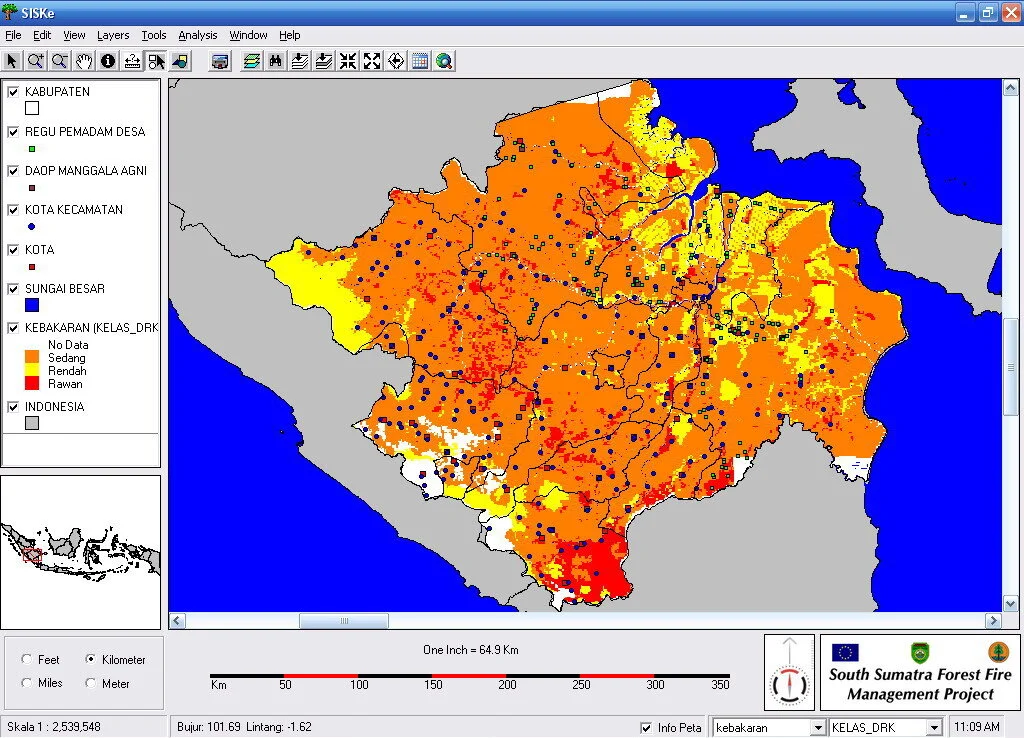The height and width of the screenshot is (738, 1024).
Task: Select the pan hand tool
Action: [84, 61]
